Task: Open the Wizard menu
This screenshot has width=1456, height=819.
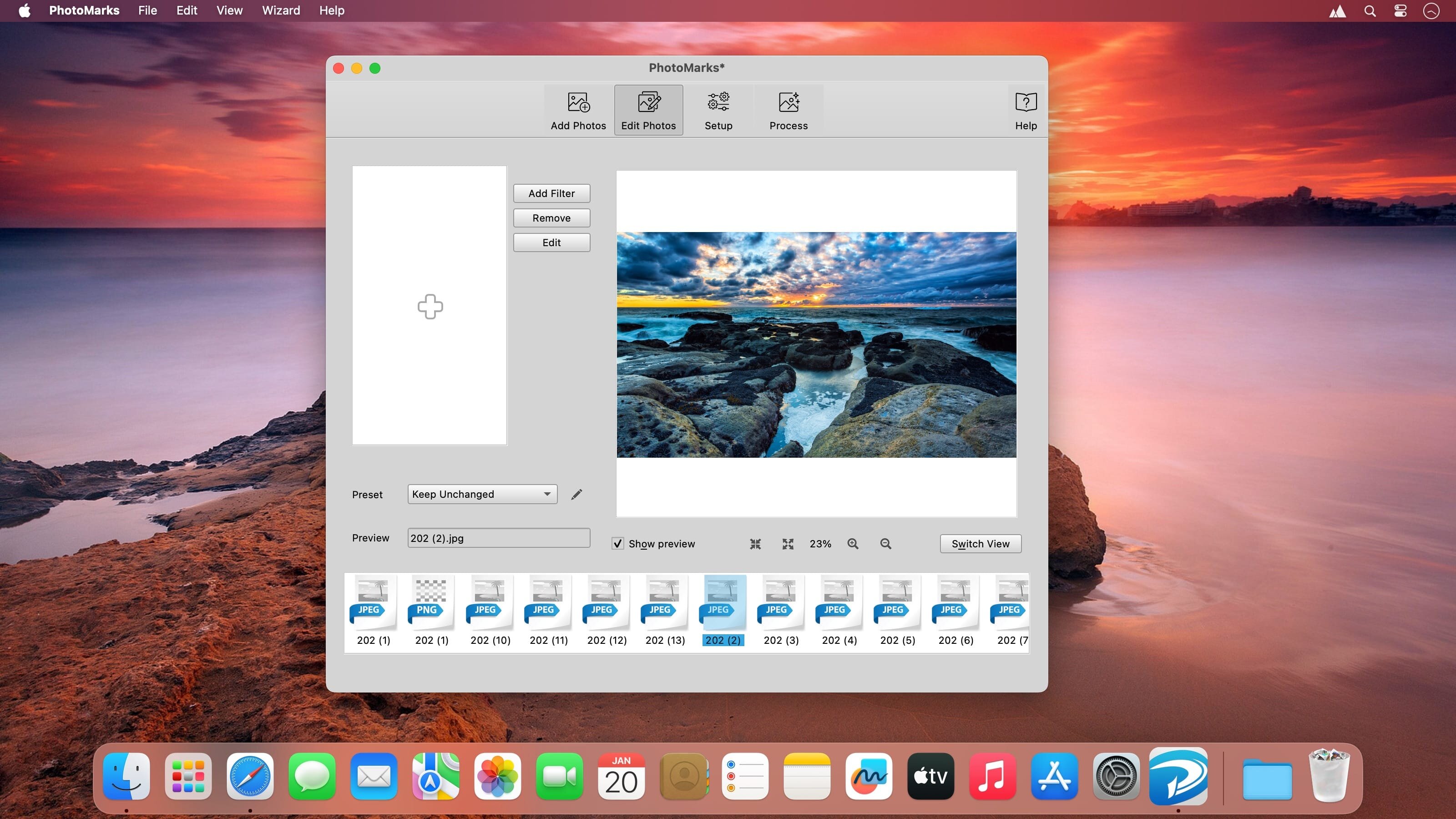Action: pyautogui.click(x=280, y=10)
